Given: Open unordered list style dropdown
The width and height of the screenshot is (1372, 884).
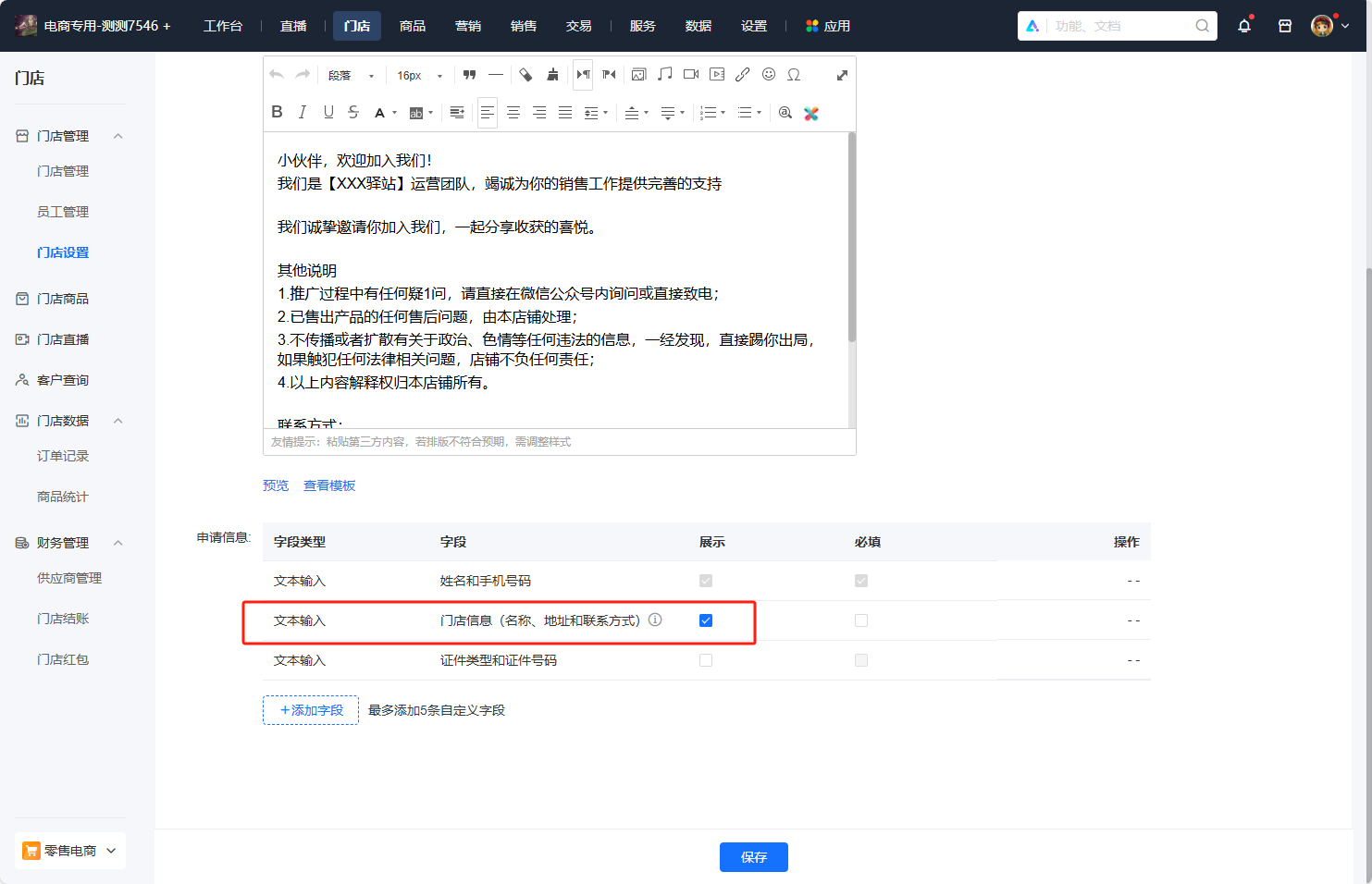Looking at the screenshot, I should pos(760,113).
